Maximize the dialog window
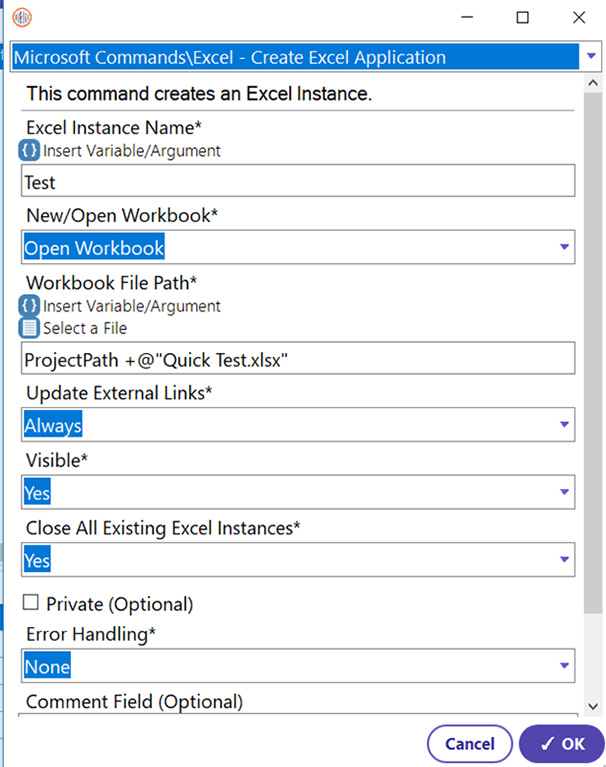 pyautogui.click(x=522, y=18)
